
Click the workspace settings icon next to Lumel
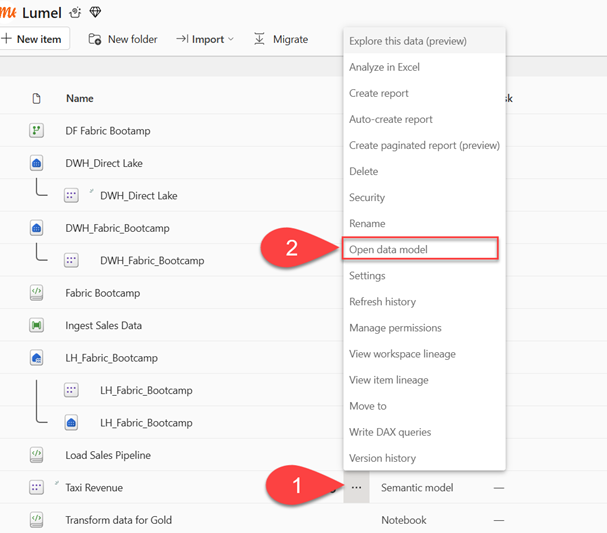pos(75,13)
